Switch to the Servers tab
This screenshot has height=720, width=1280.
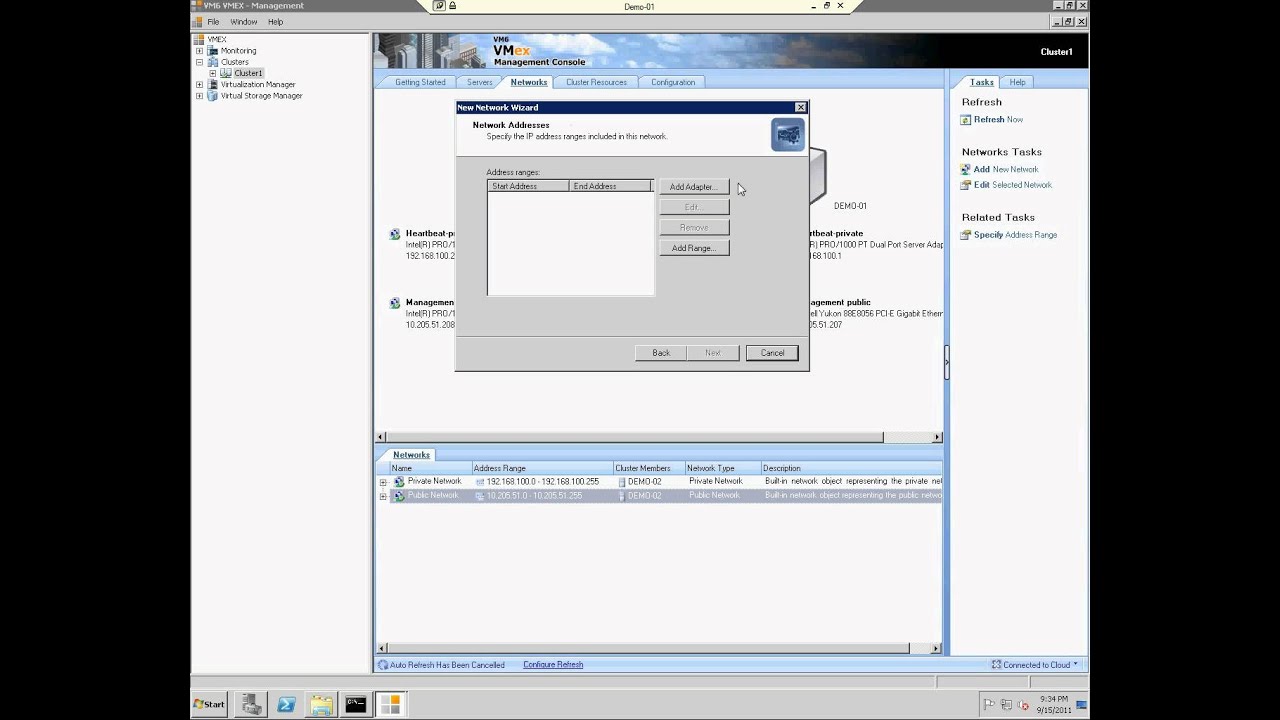[479, 82]
